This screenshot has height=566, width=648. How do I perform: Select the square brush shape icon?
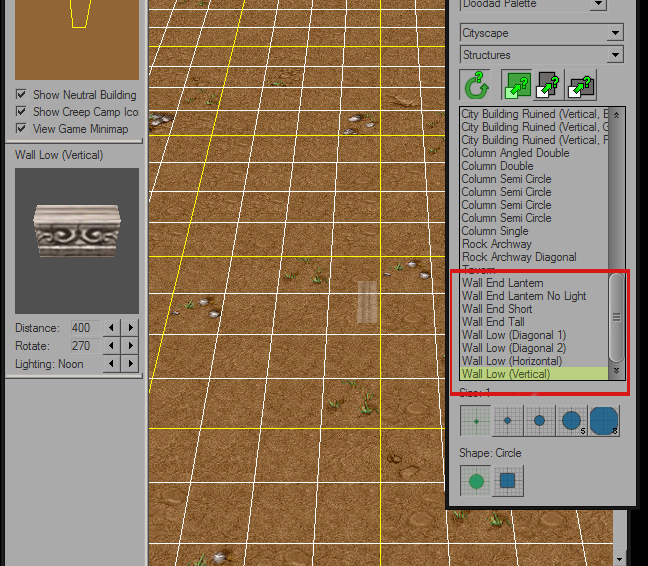tap(507, 480)
